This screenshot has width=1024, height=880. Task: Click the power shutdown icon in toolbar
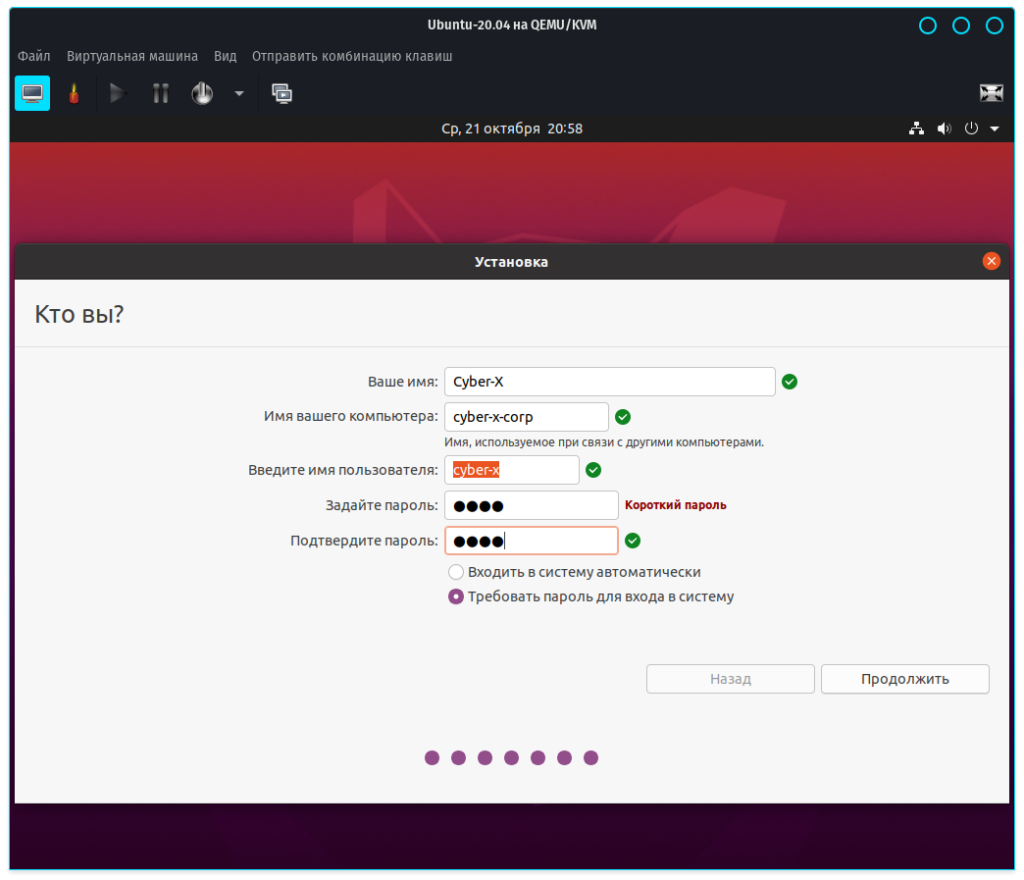click(x=202, y=93)
